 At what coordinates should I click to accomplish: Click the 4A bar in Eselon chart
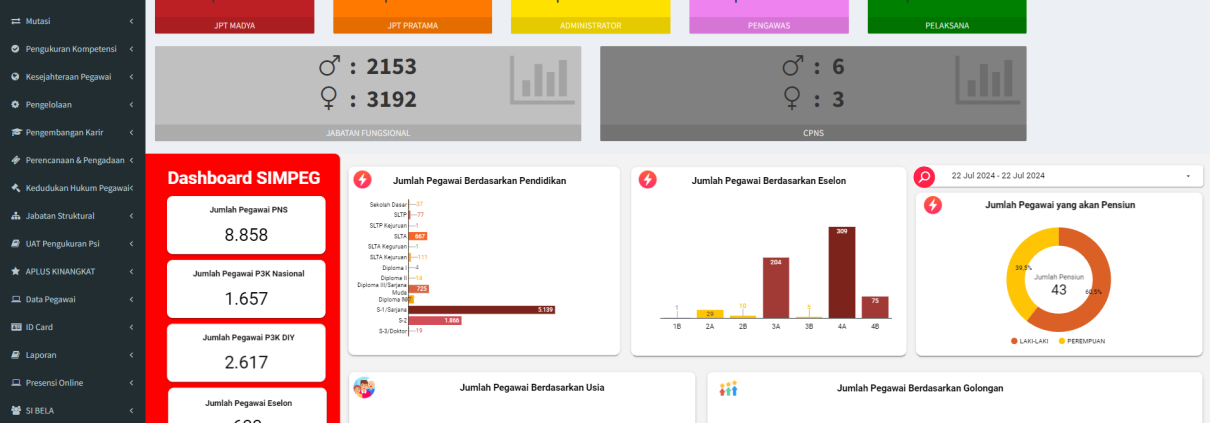coord(842,272)
